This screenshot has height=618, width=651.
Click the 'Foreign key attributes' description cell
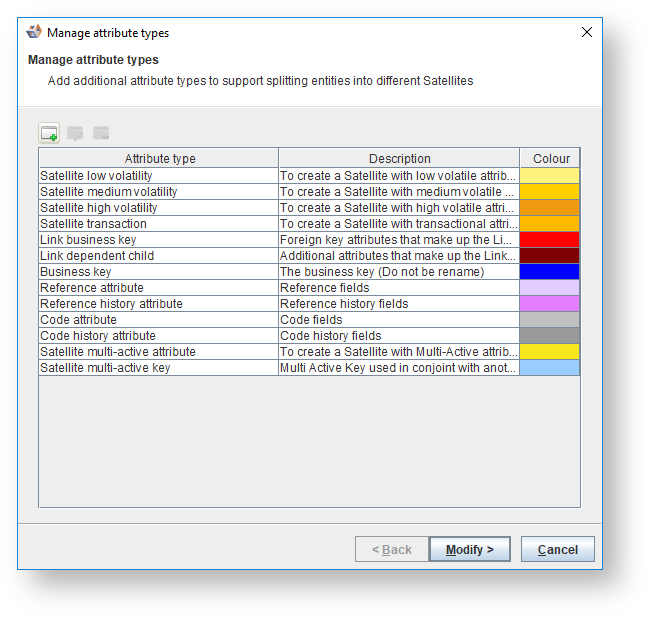tap(399, 239)
